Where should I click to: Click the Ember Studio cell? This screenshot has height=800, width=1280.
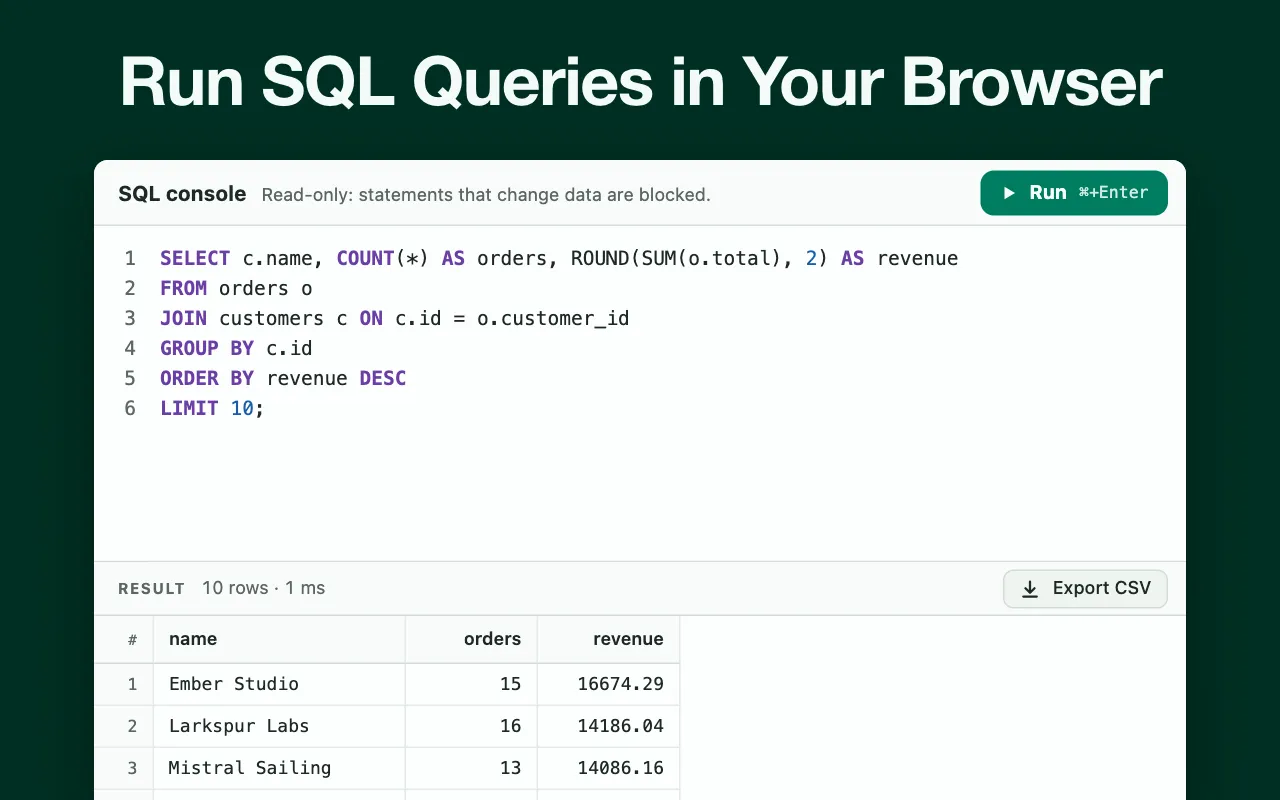click(x=279, y=684)
